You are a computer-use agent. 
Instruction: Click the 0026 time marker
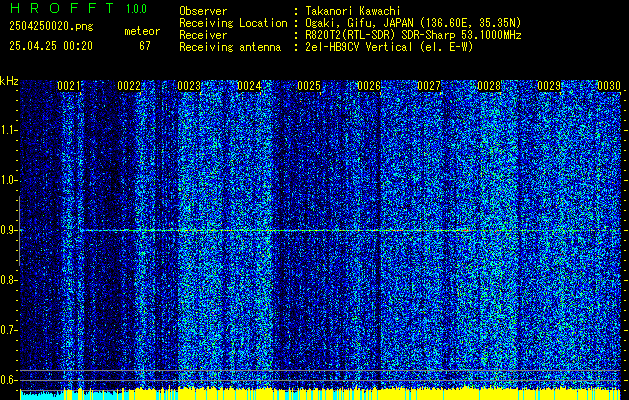tap(369, 86)
